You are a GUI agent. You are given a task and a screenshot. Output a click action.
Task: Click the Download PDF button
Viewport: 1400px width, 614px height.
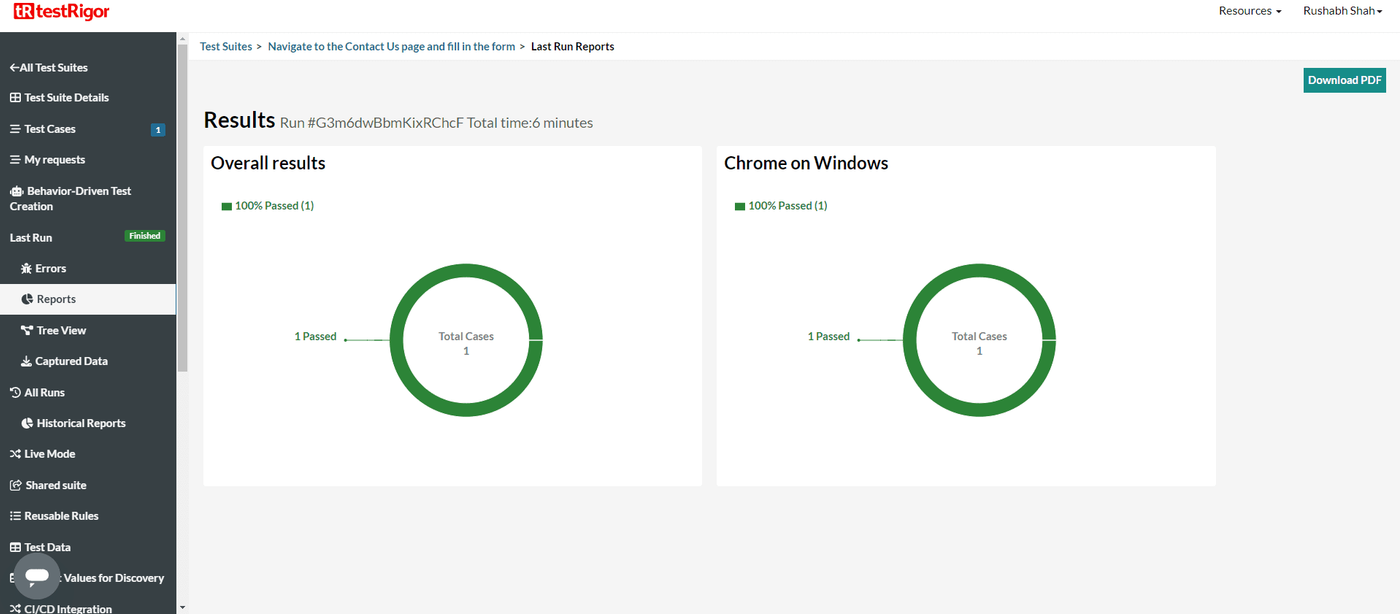click(x=1345, y=80)
